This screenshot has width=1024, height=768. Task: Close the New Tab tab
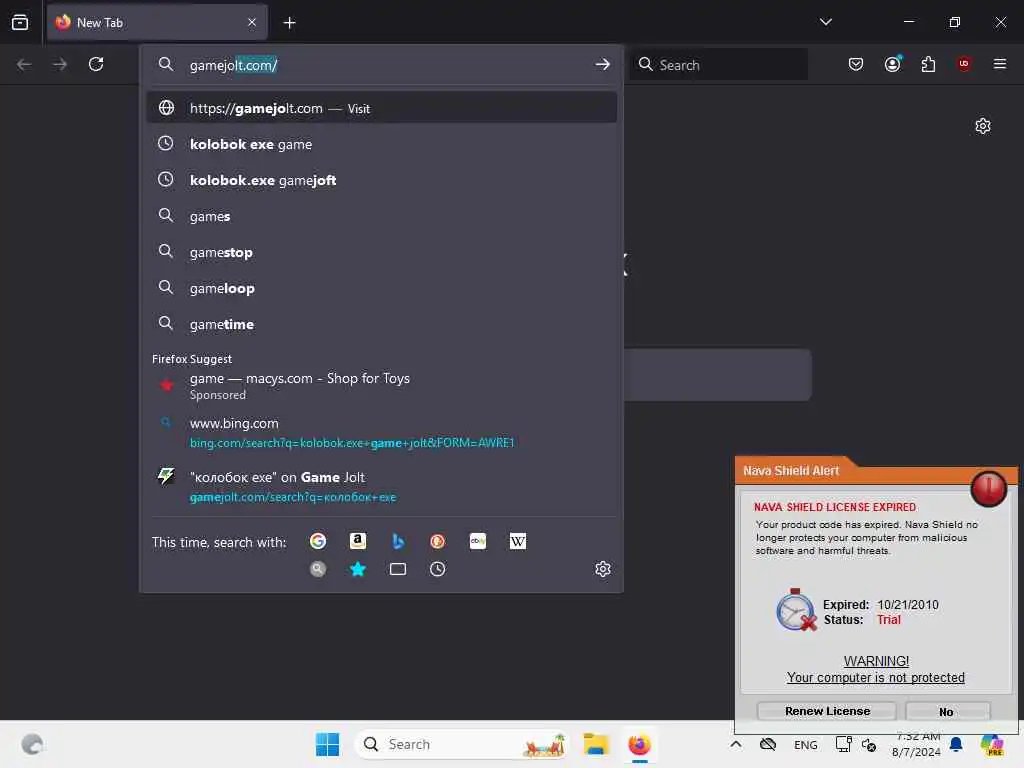coord(252,23)
